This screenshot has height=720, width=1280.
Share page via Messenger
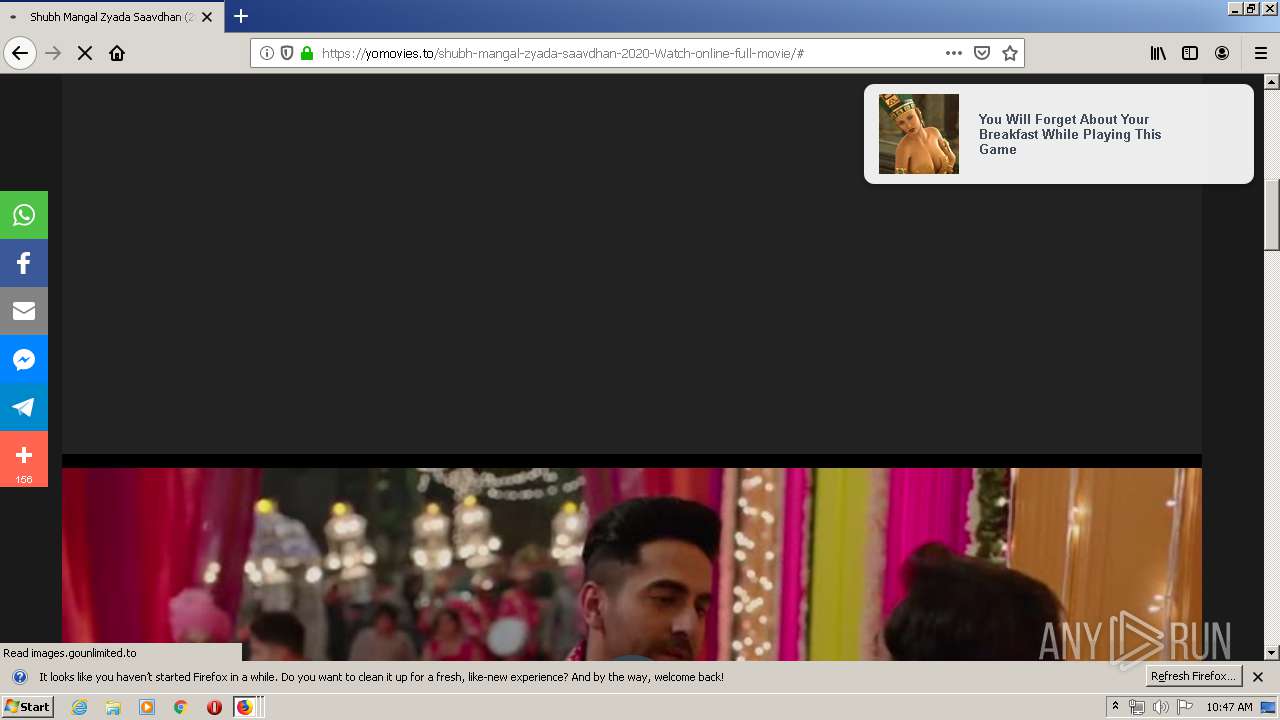tap(24, 359)
